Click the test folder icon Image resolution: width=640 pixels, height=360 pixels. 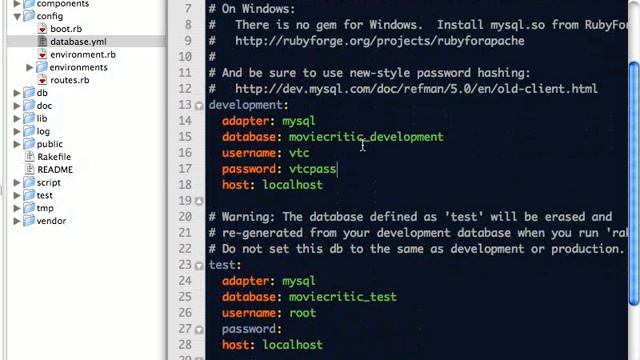[x=29, y=195]
